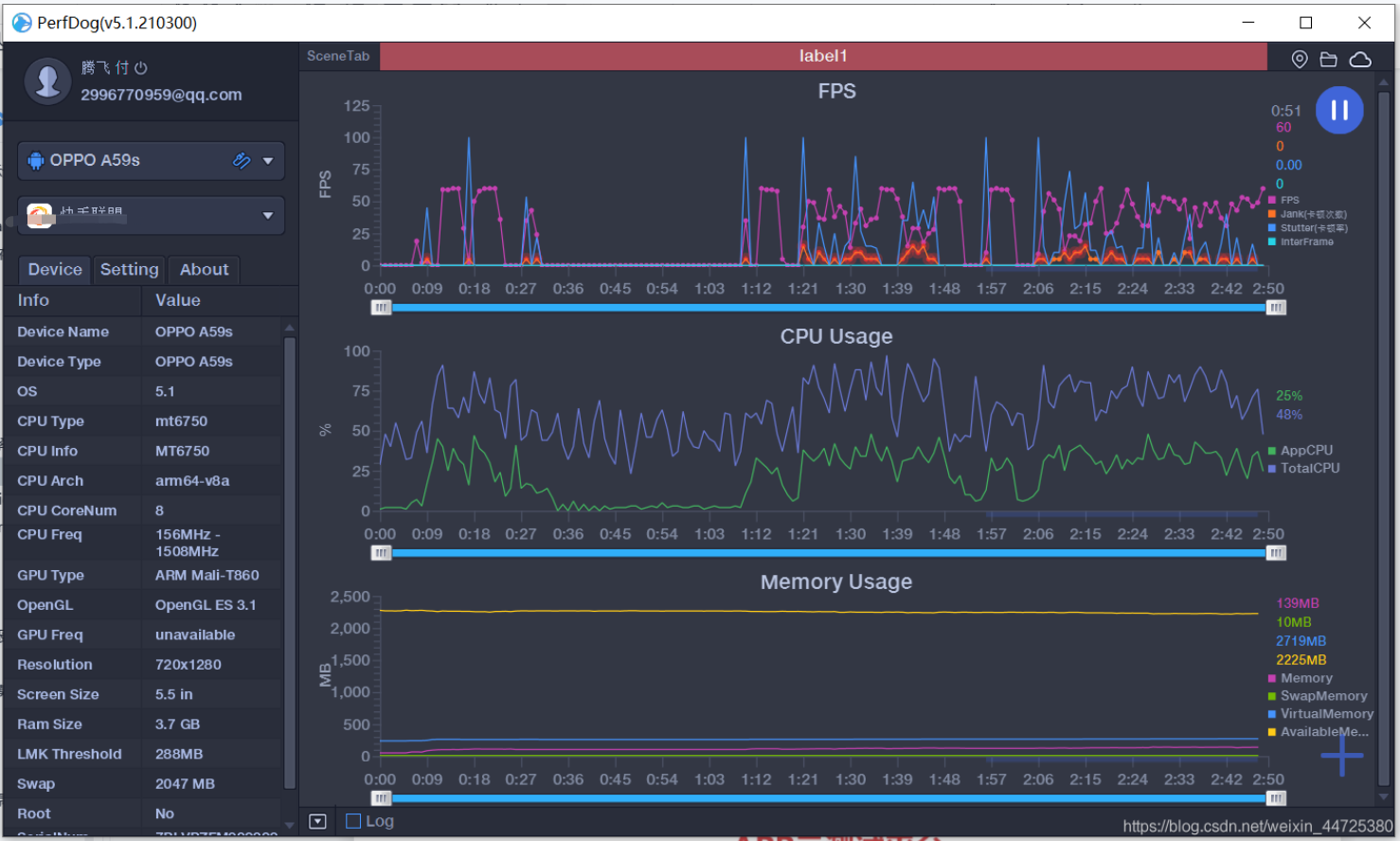
Task: Switch to the Setting tab
Action: 130,270
